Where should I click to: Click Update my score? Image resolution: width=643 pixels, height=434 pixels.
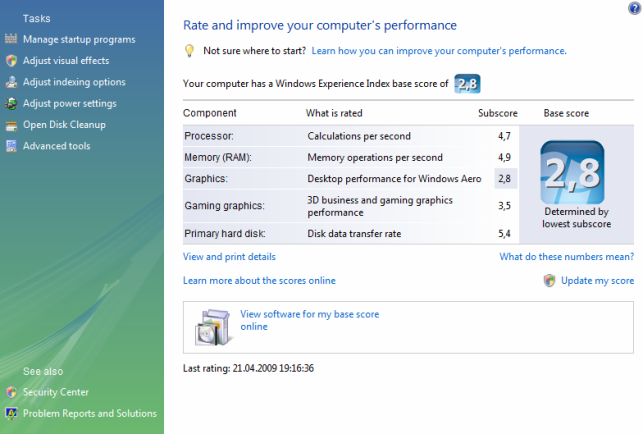tap(597, 281)
